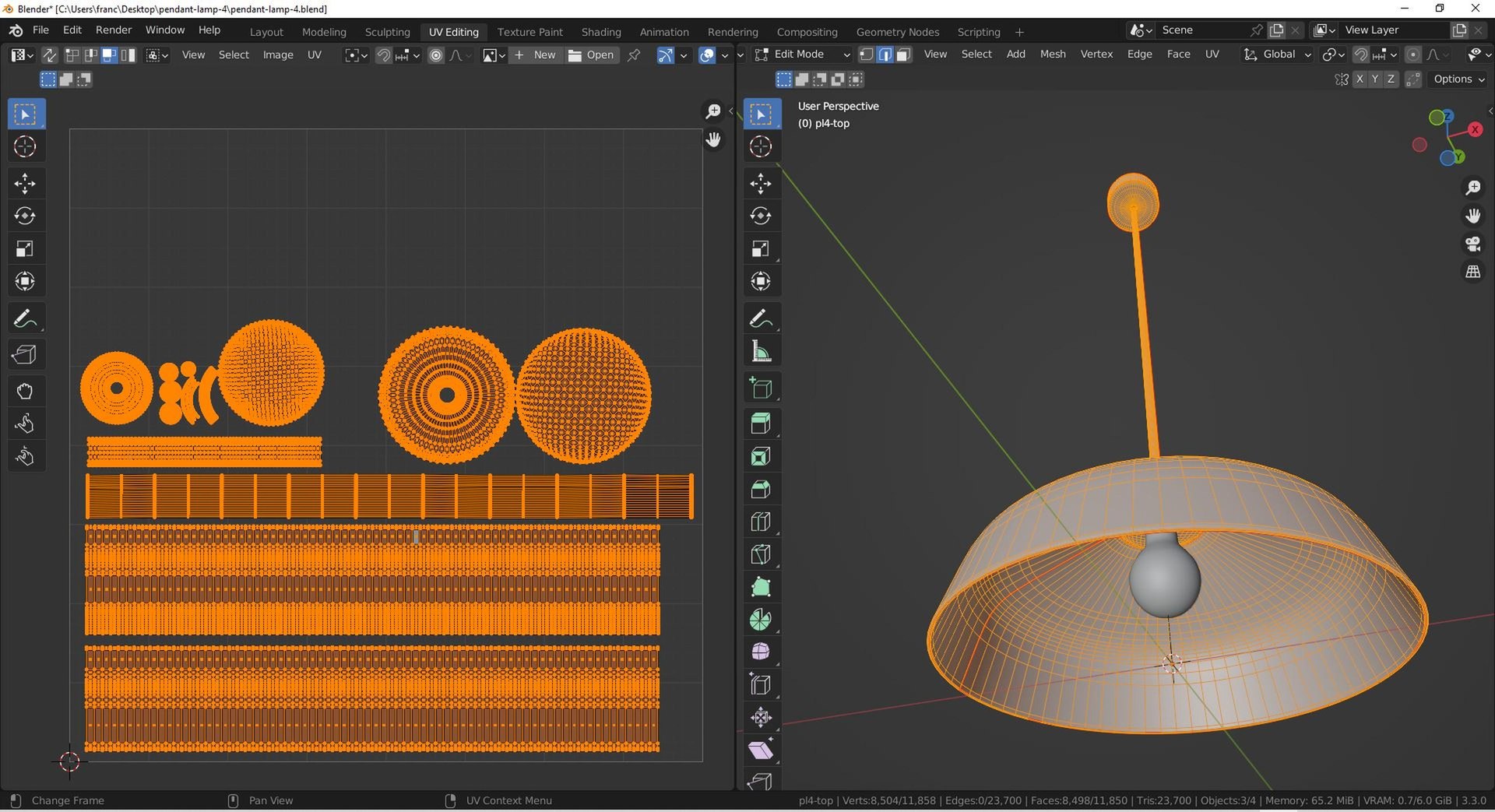Switch to the Texture Paint workspace tab
Viewport: 1495px width, 812px height.
(x=529, y=32)
